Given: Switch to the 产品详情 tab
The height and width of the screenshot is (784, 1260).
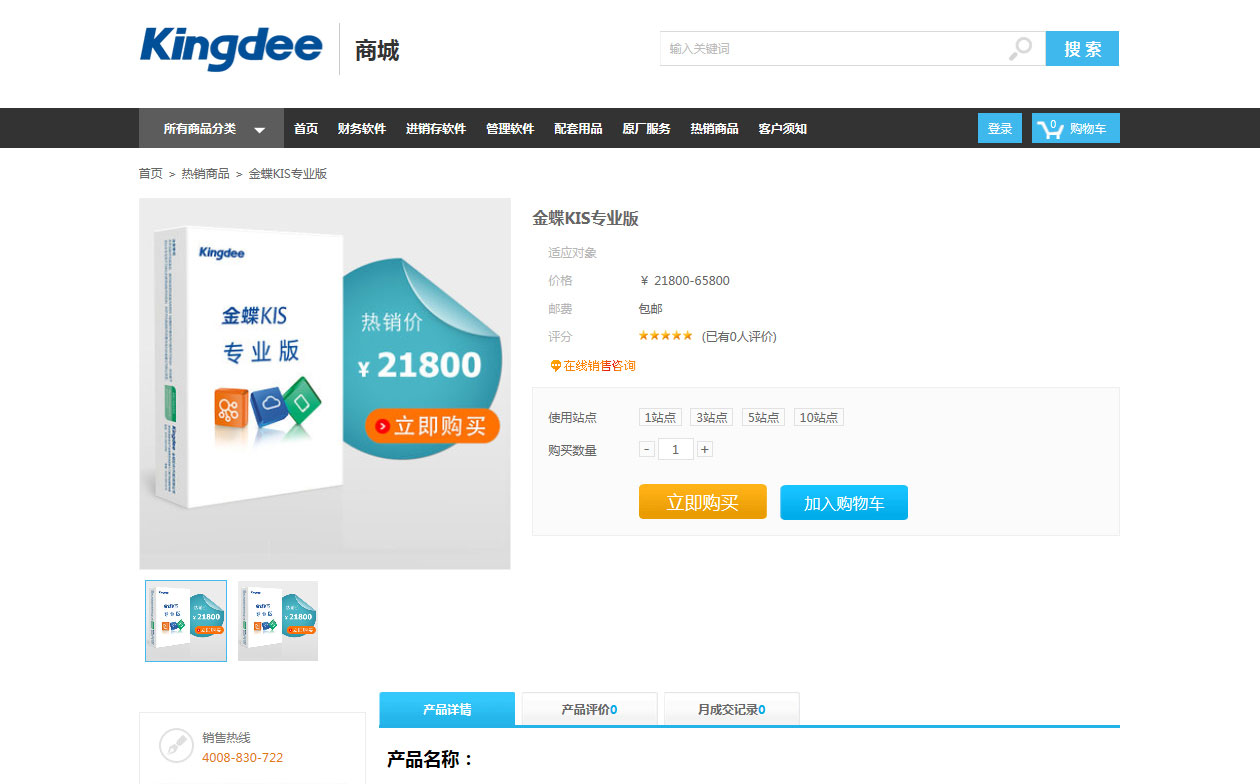Looking at the screenshot, I should [447, 709].
